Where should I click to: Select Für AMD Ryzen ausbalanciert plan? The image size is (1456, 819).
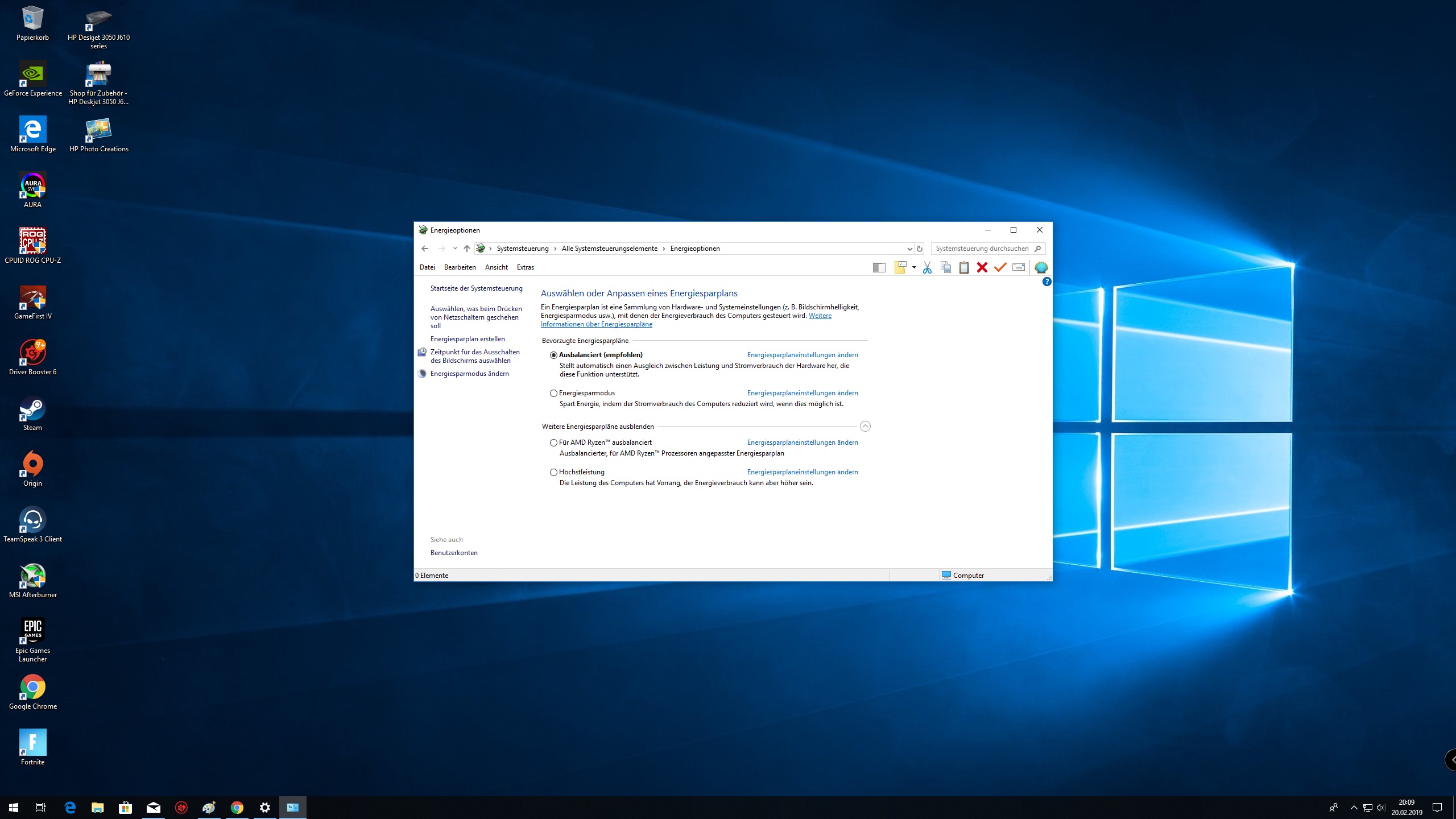click(553, 442)
